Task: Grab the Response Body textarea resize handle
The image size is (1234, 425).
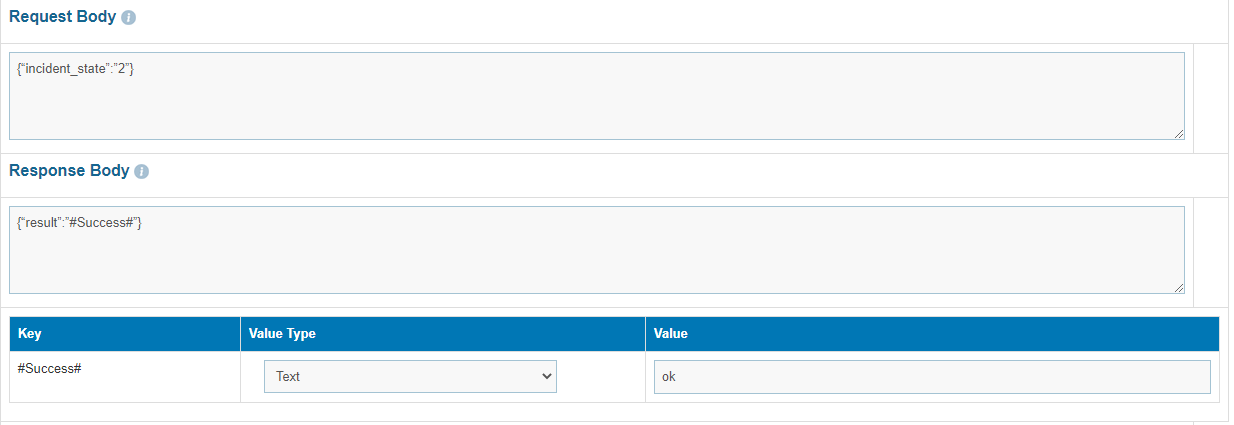Action: [1179, 287]
